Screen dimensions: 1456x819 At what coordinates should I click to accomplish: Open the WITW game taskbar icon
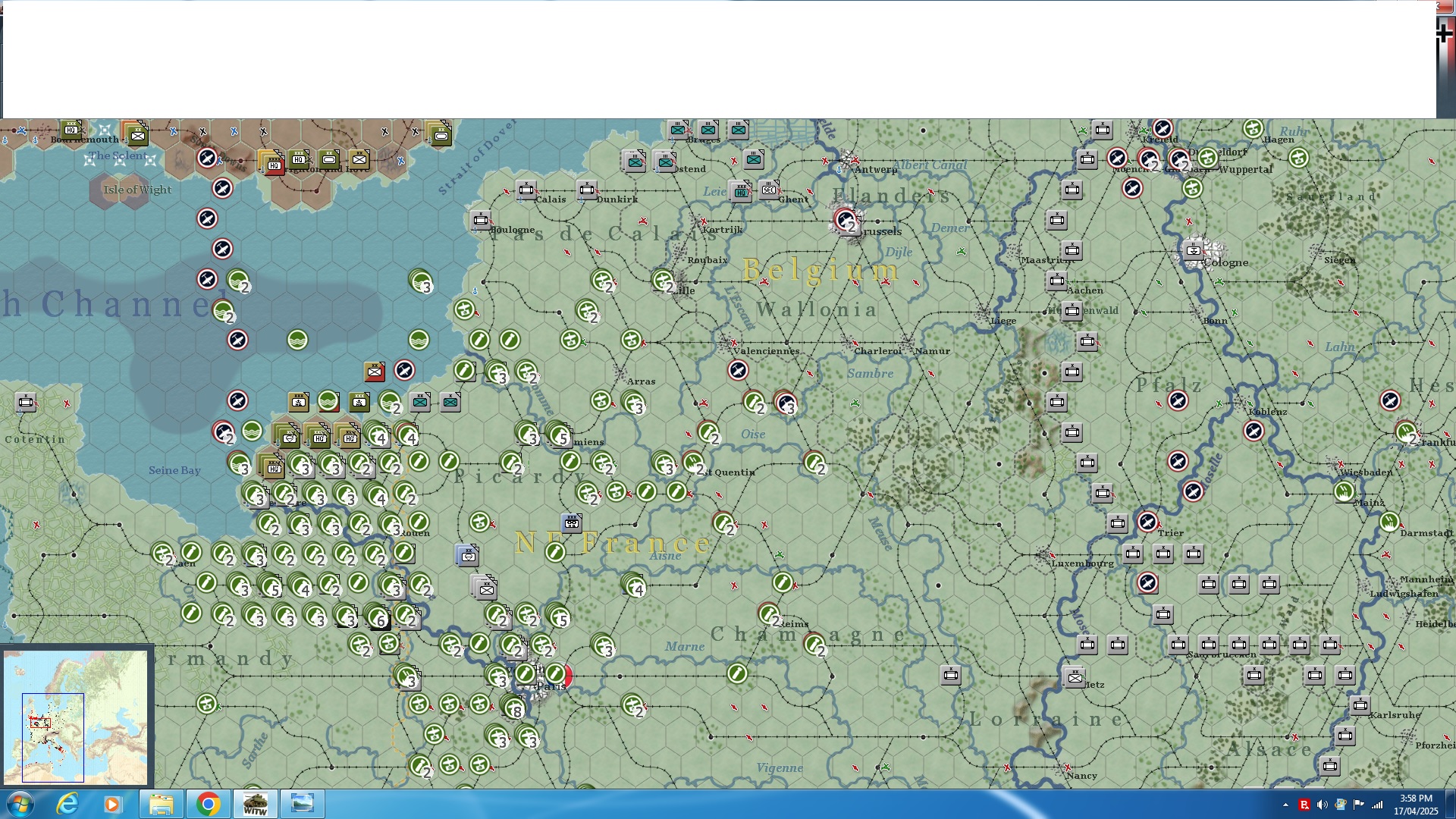(255, 804)
